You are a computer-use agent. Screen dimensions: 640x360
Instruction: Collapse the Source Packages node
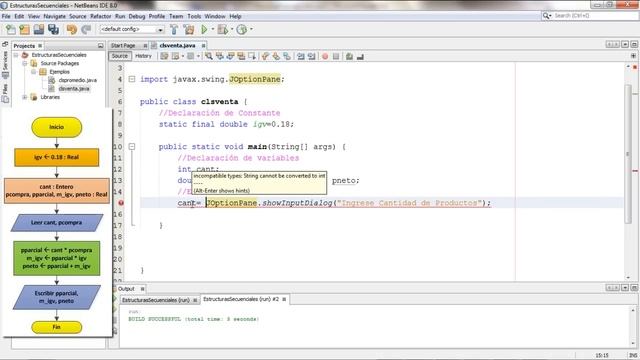click(x=24, y=63)
